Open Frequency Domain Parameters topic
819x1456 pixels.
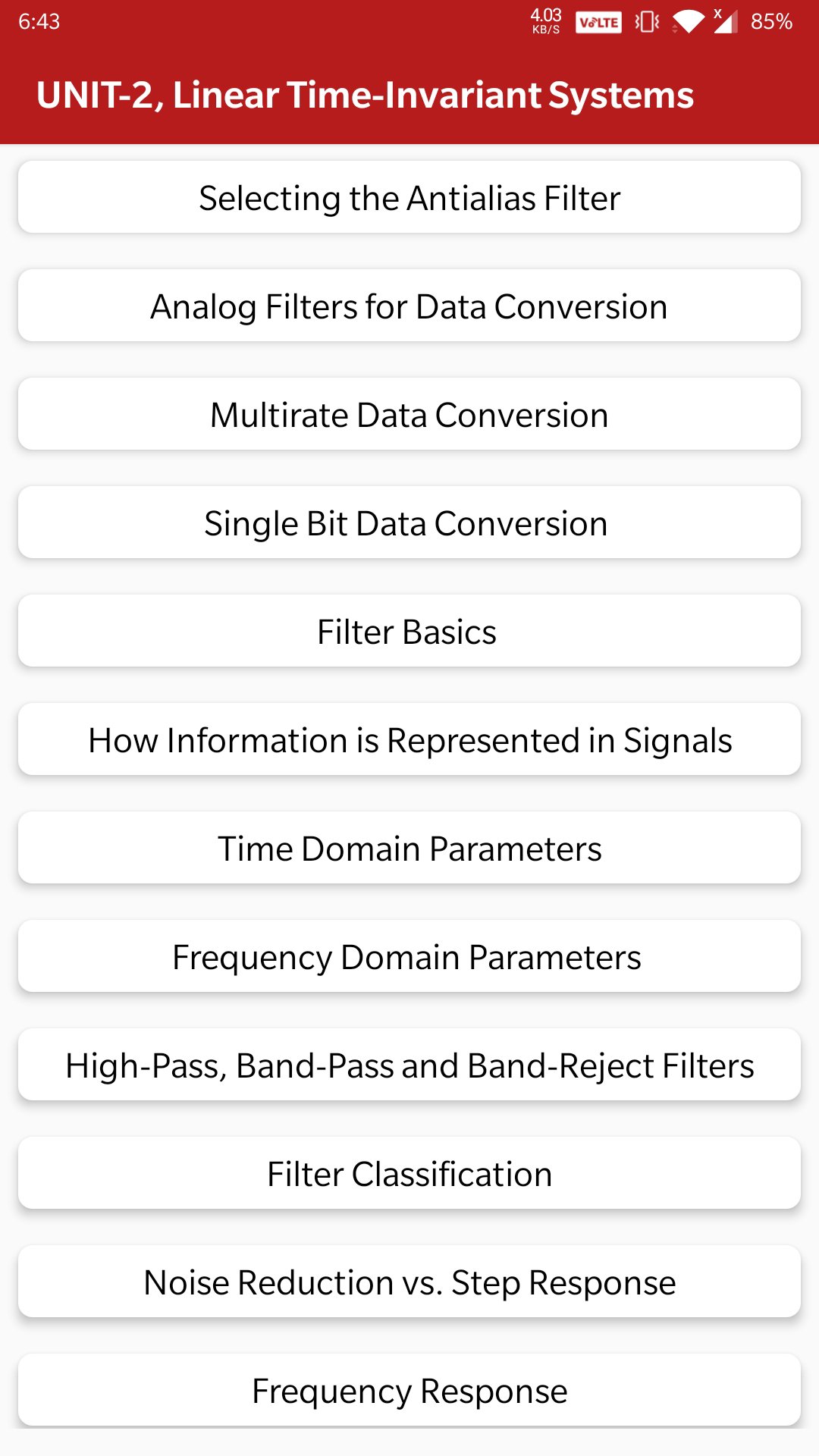[409, 957]
